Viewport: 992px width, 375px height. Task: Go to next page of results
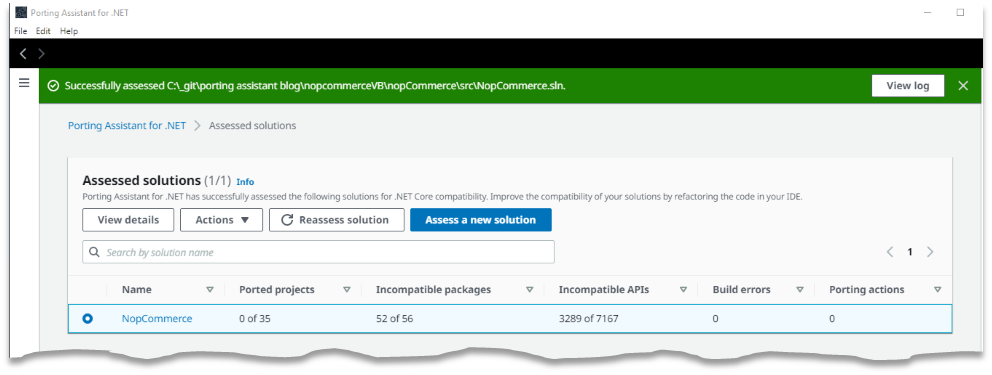tap(930, 252)
